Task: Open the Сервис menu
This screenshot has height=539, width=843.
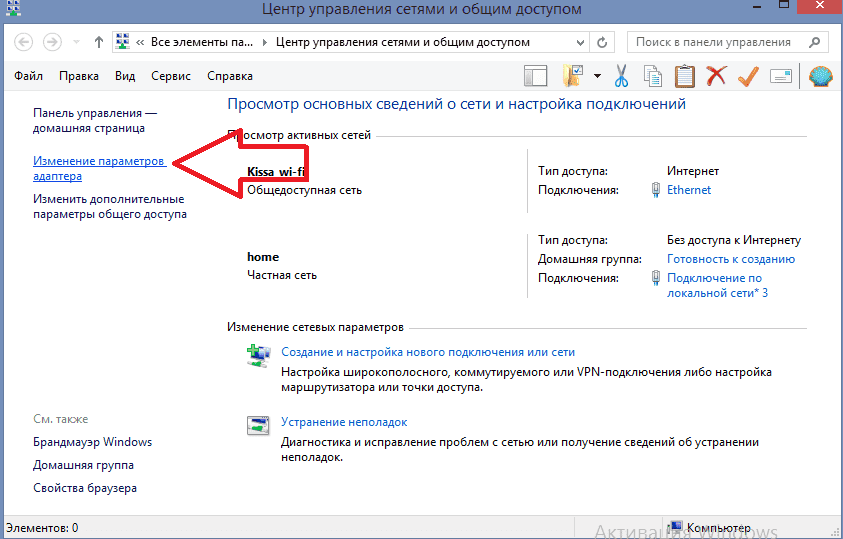Action: click(x=171, y=76)
